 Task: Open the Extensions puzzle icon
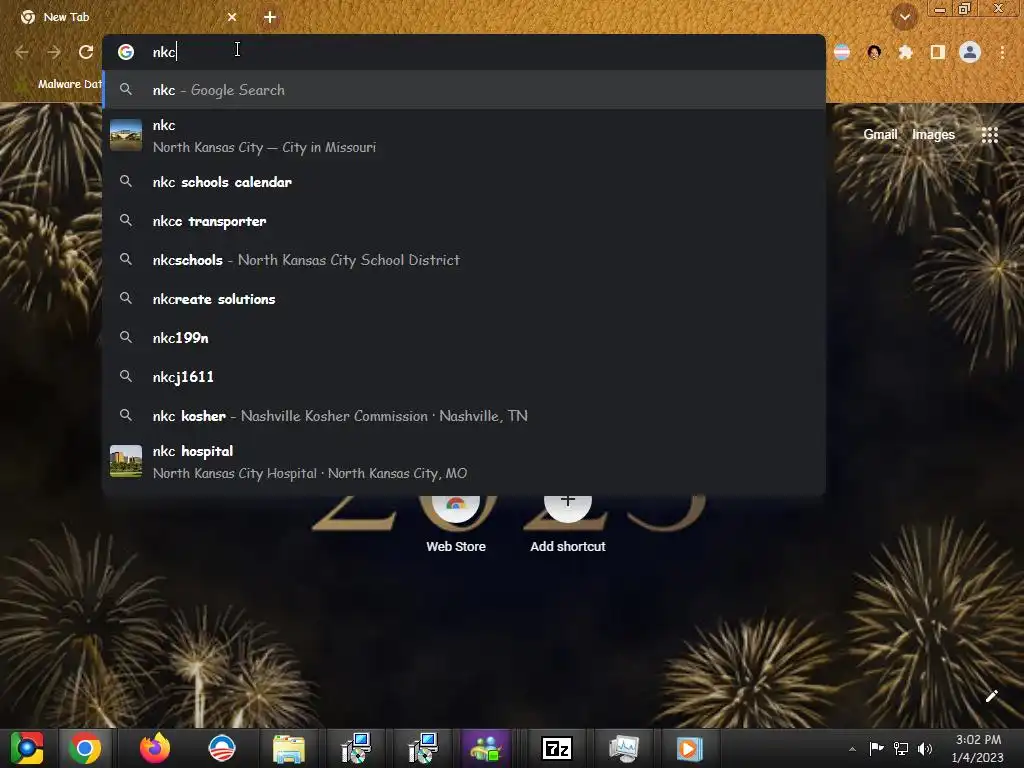(x=905, y=52)
